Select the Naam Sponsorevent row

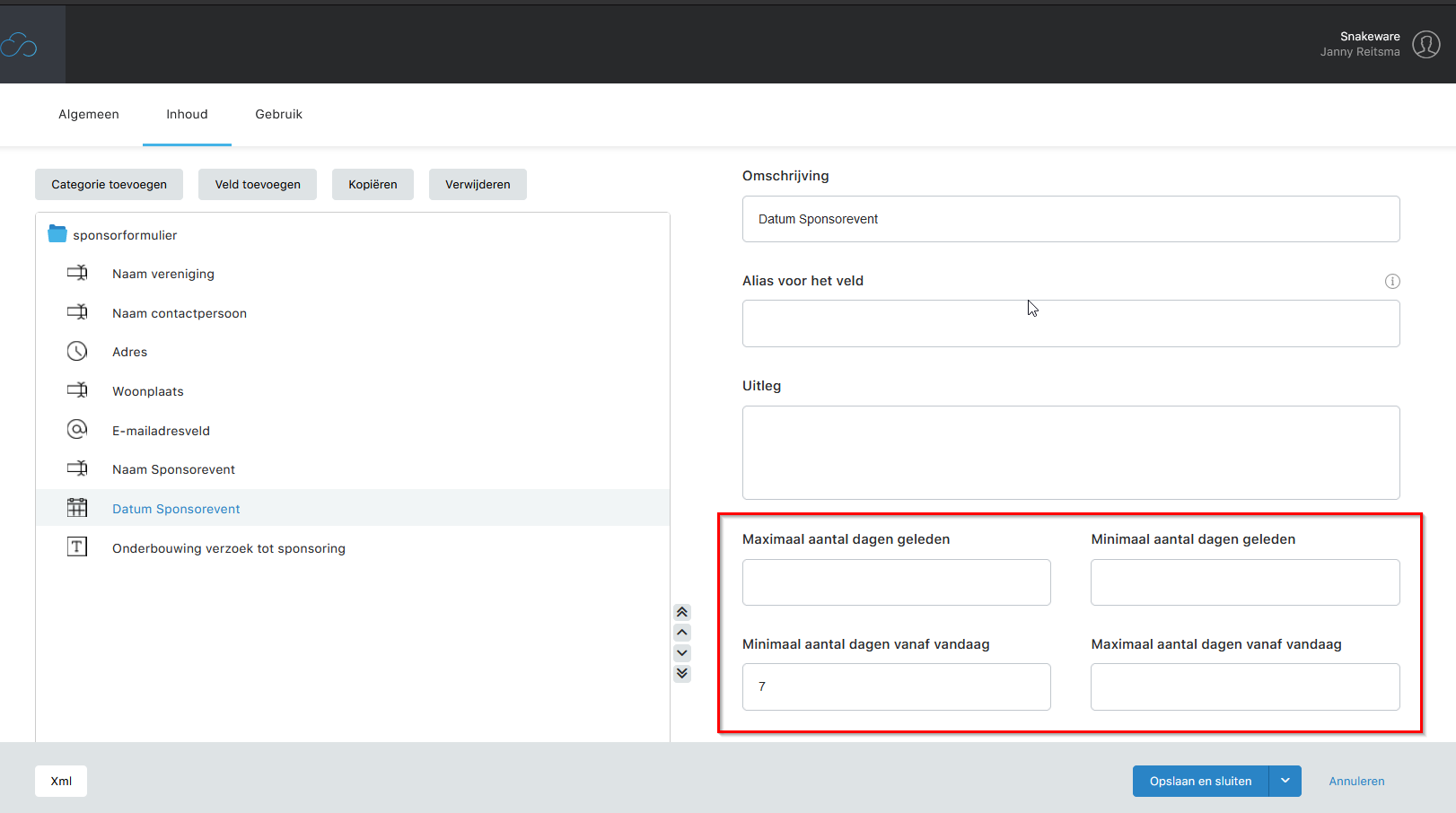tap(353, 469)
